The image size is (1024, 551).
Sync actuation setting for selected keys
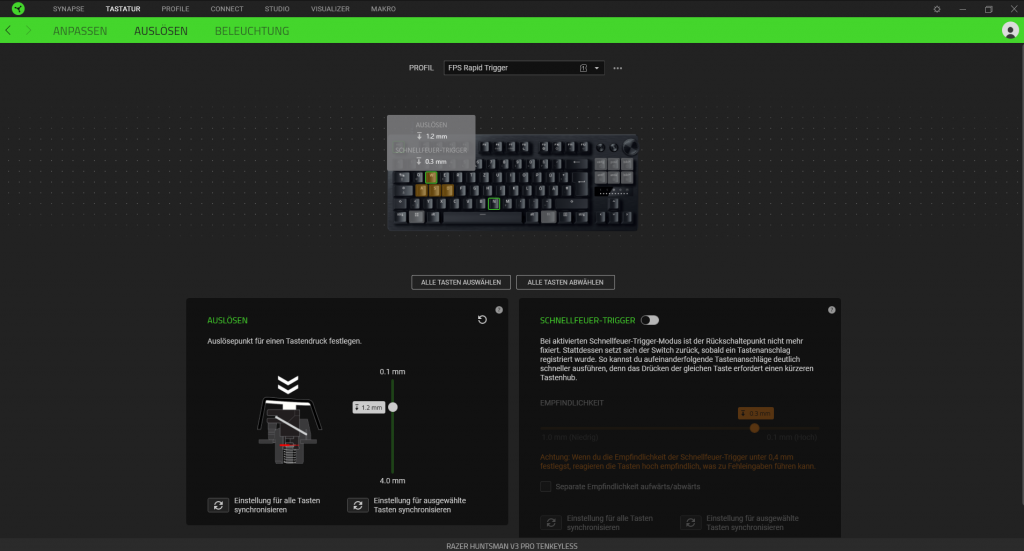click(x=357, y=505)
